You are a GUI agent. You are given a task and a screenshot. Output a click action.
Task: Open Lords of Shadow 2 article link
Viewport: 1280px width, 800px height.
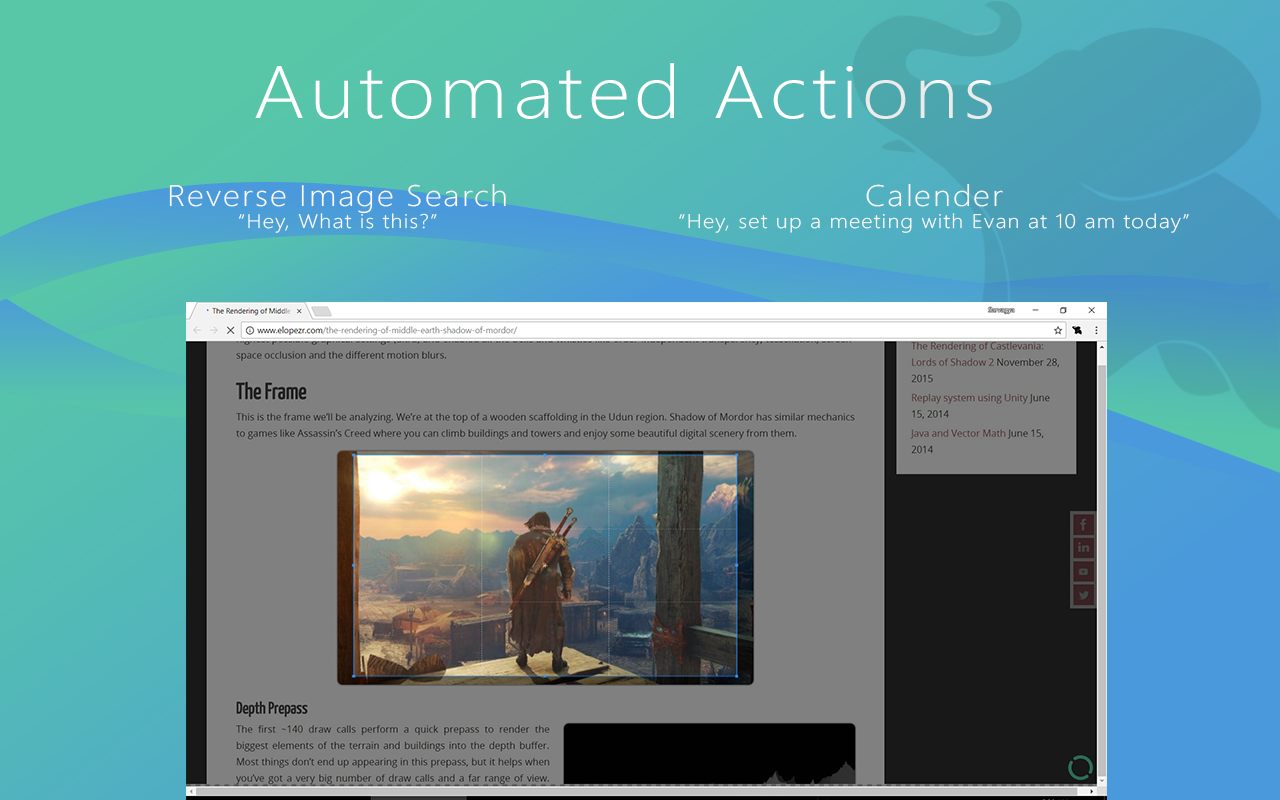(952, 362)
